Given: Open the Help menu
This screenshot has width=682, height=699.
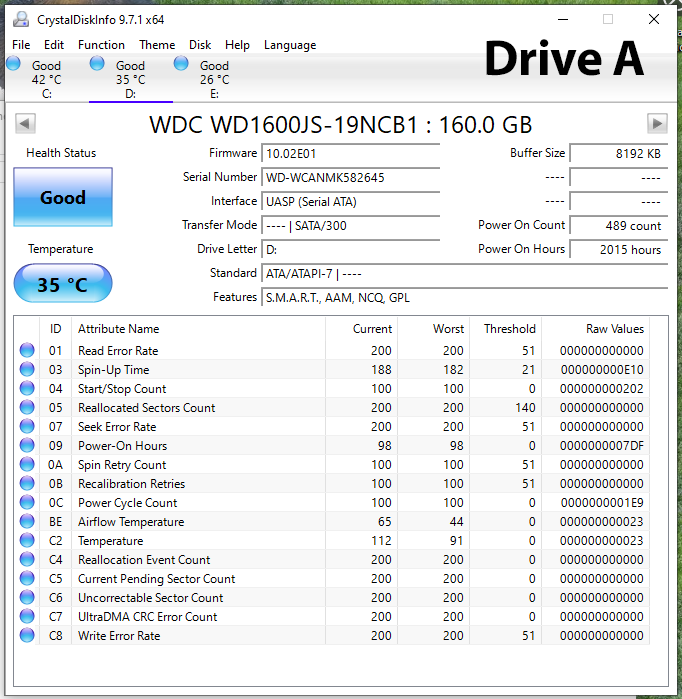Looking at the screenshot, I should point(237,45).
